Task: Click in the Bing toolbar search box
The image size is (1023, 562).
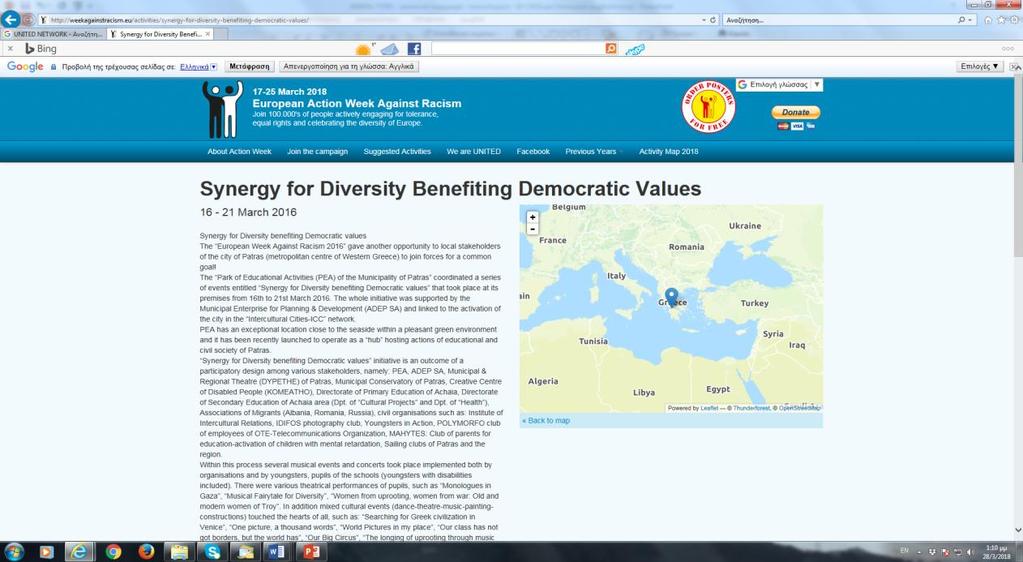Action: [518, 49]
